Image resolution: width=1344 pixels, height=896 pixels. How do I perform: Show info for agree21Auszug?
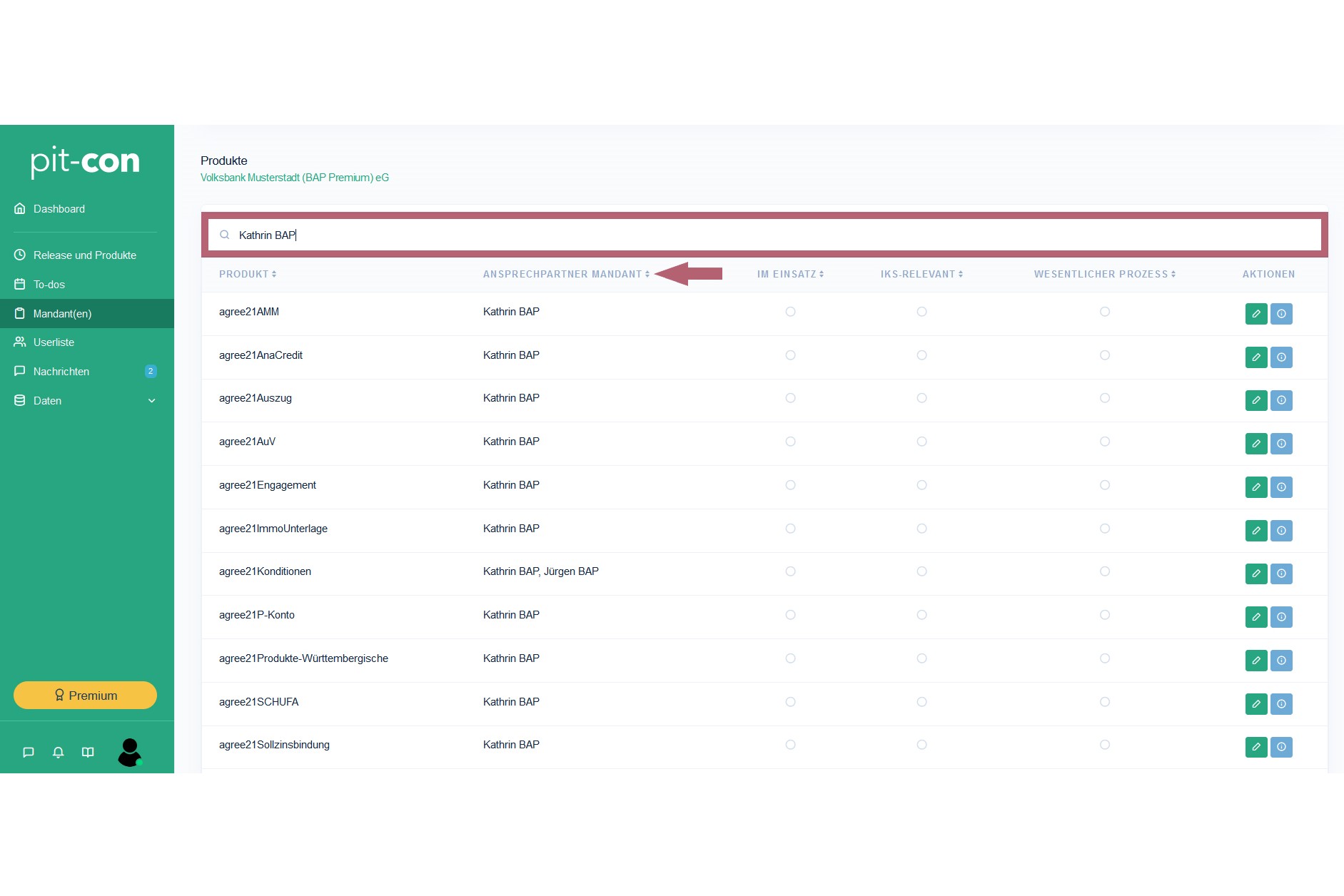1281,400
